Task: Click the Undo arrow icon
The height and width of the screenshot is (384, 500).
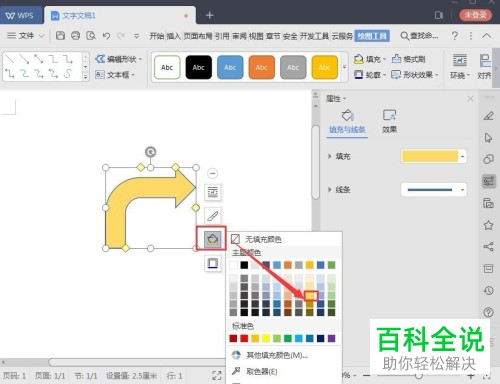Action: [106, 36]
